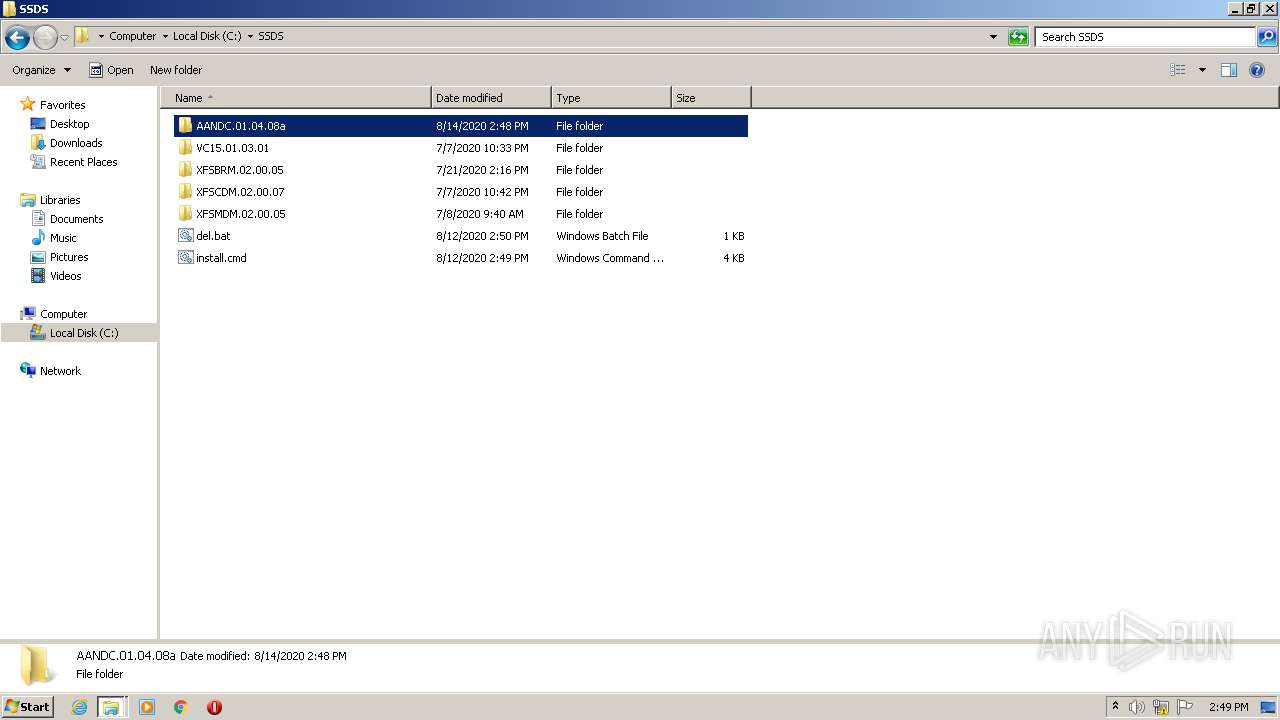Click the Windows Batch File type cell
1280x720 pixels.
click(602, 236)
